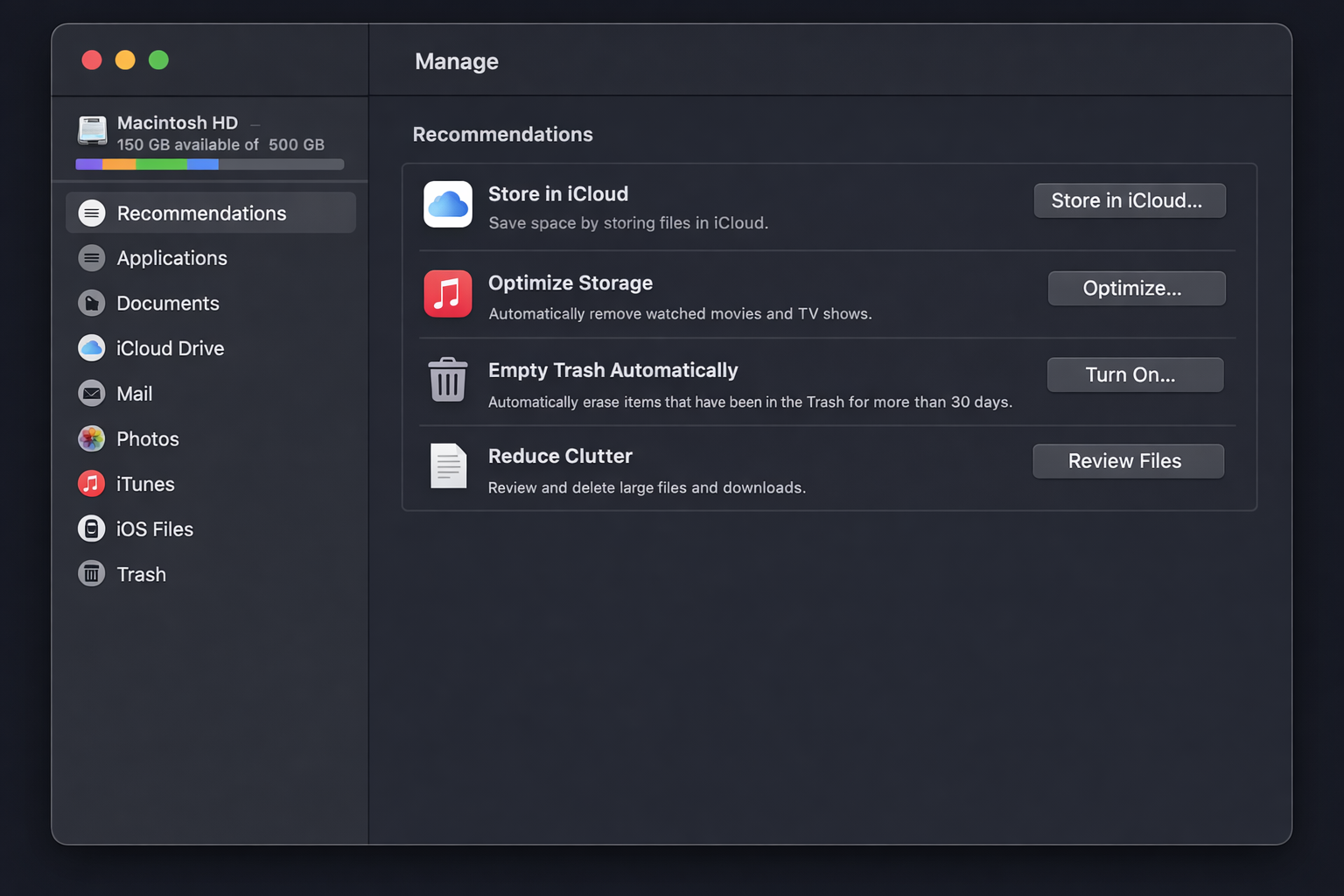The image size is (1344, 896).
Task: Click the 'Store in iCloud' row title
Action: 558,193
